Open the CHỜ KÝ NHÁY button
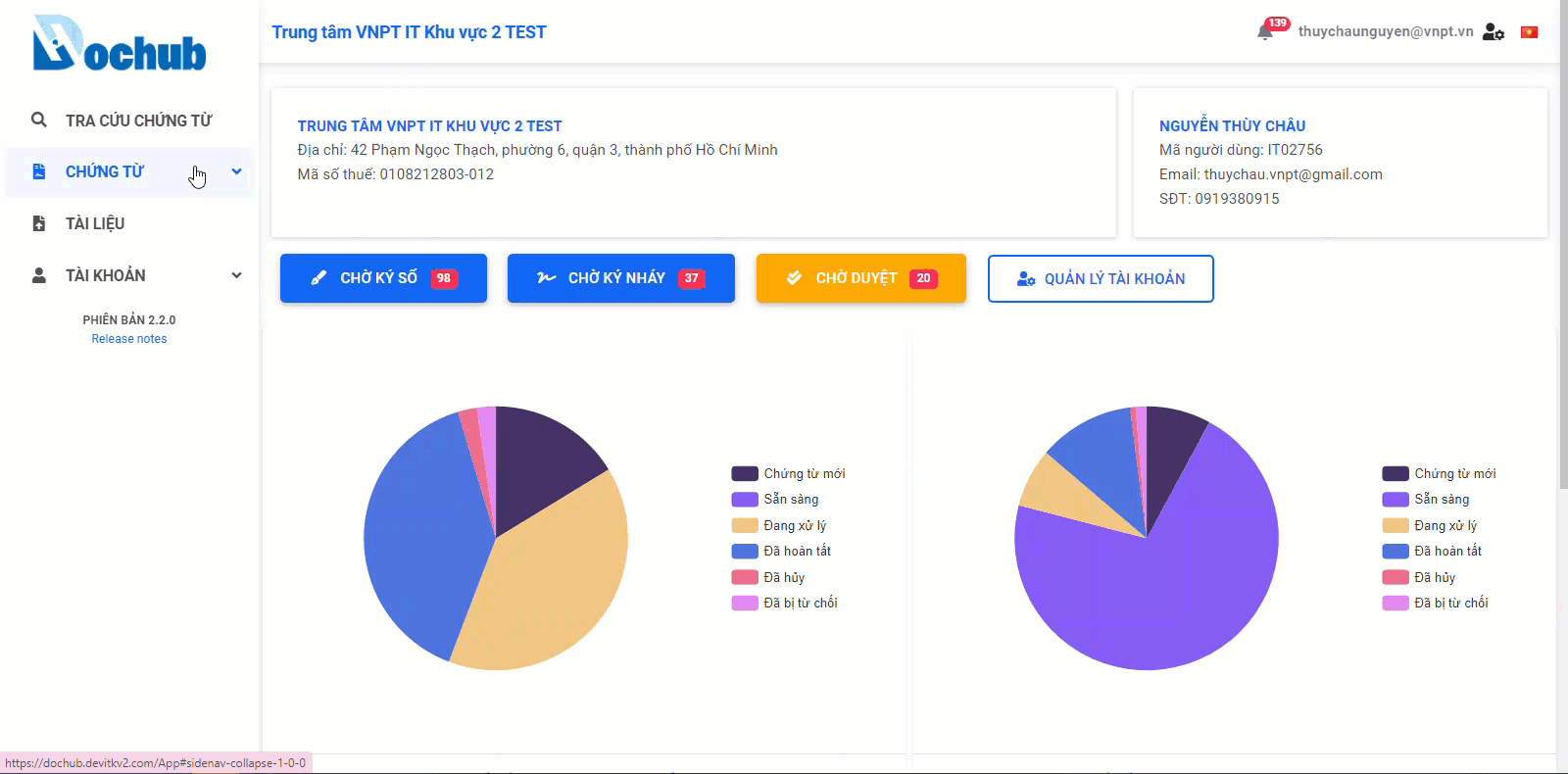 pyautogui.click(x=621, y=278)
